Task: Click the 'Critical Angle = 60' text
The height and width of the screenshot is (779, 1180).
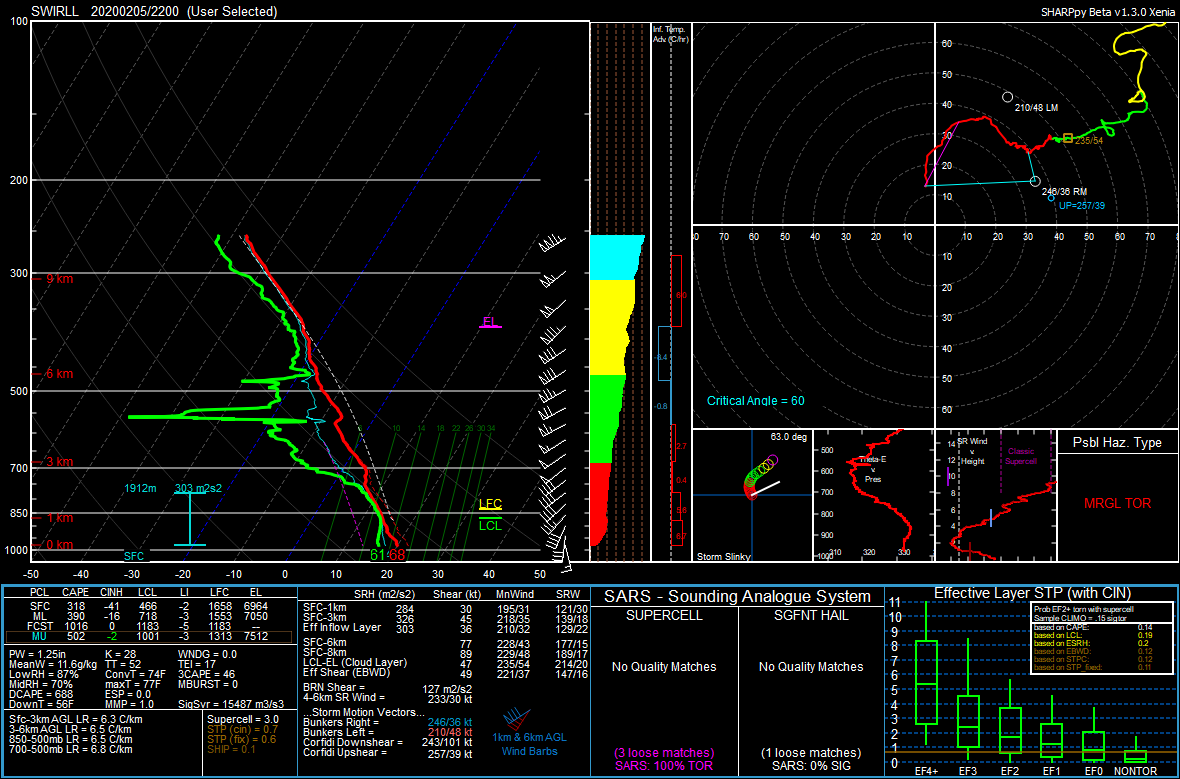Action: click(x=756, y=401)
